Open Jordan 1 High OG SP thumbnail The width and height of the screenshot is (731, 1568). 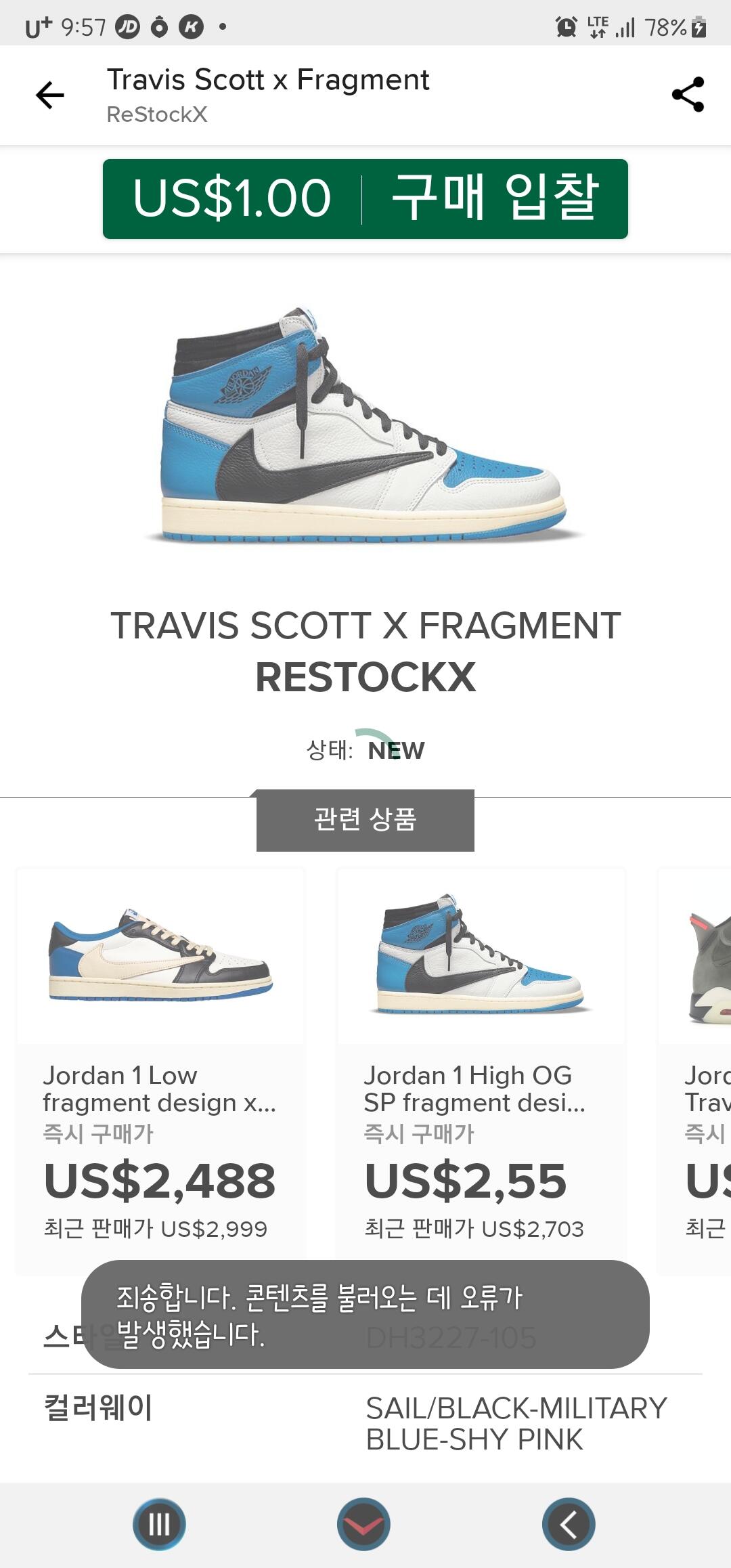pos(481,955)
